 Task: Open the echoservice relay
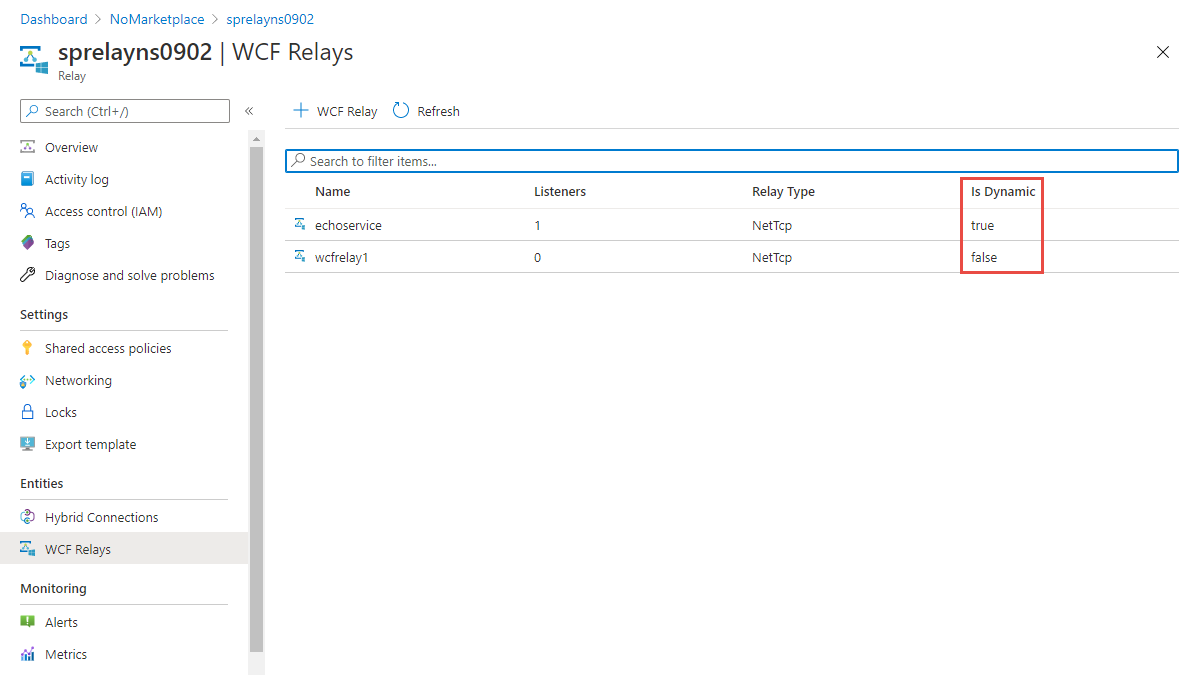(x=348, y=225)
